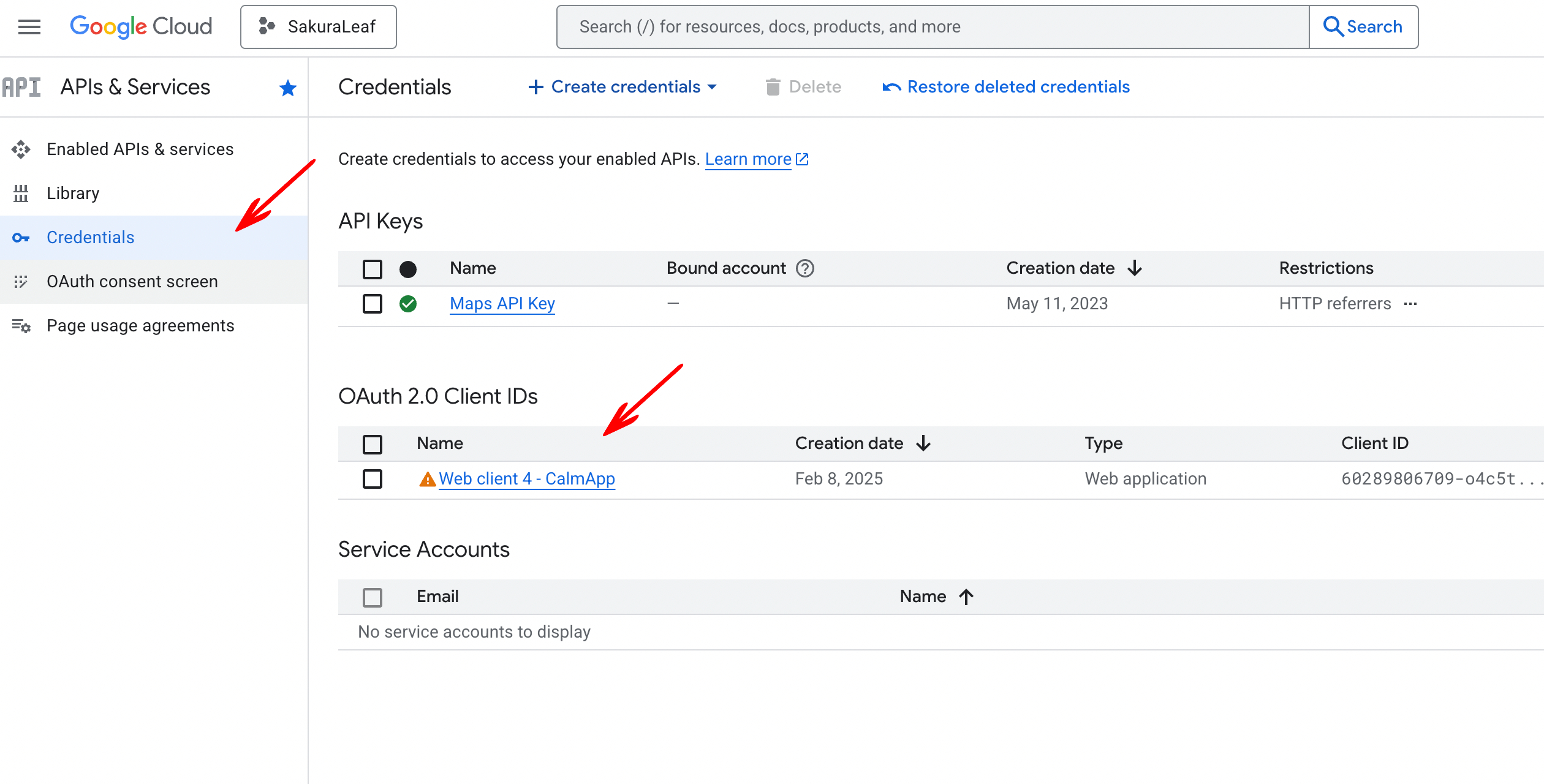Toggle select-all checkbox for API Keys
The image size is (1544, 784).
[x=372, y=269]
